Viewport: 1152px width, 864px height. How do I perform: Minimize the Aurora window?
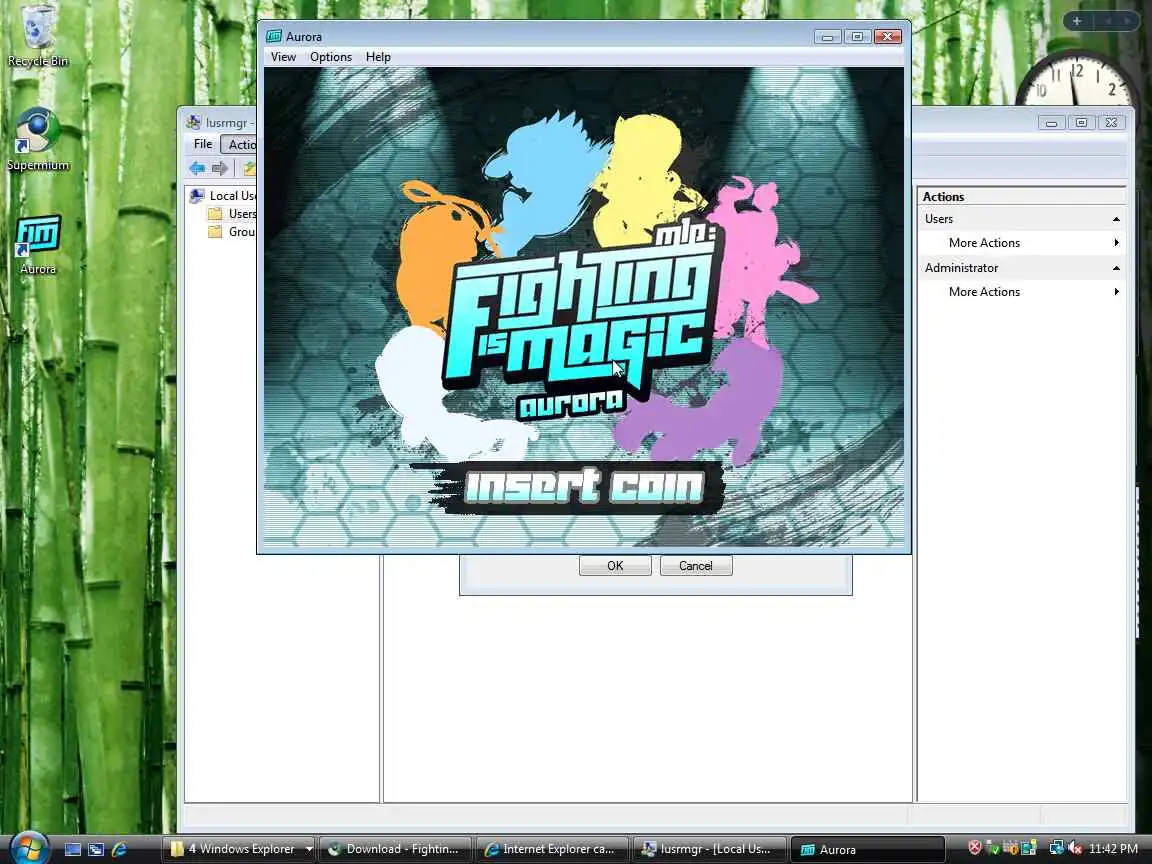point(827,37)
